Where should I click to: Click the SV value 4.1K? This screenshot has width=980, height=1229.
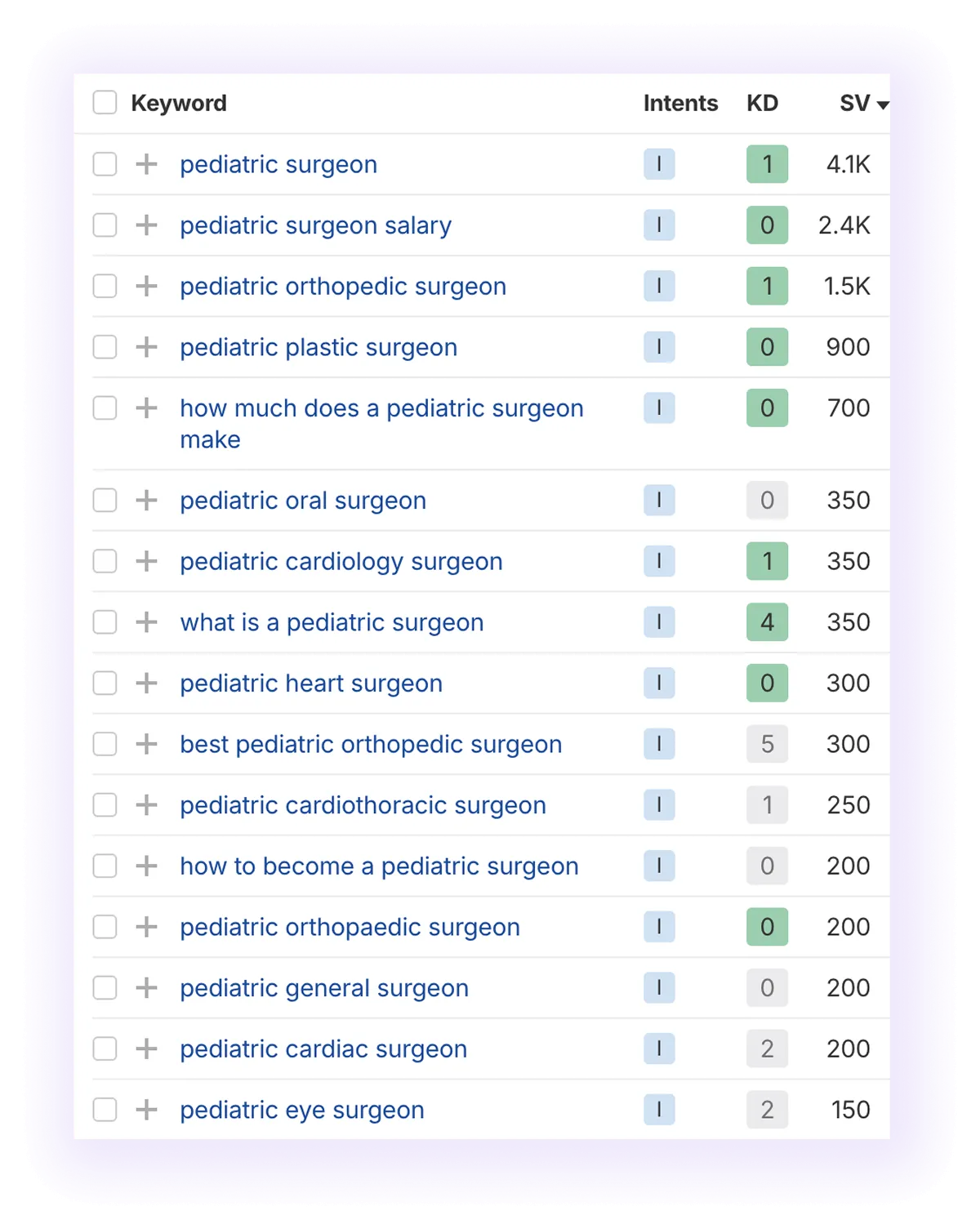coord(847,164)
